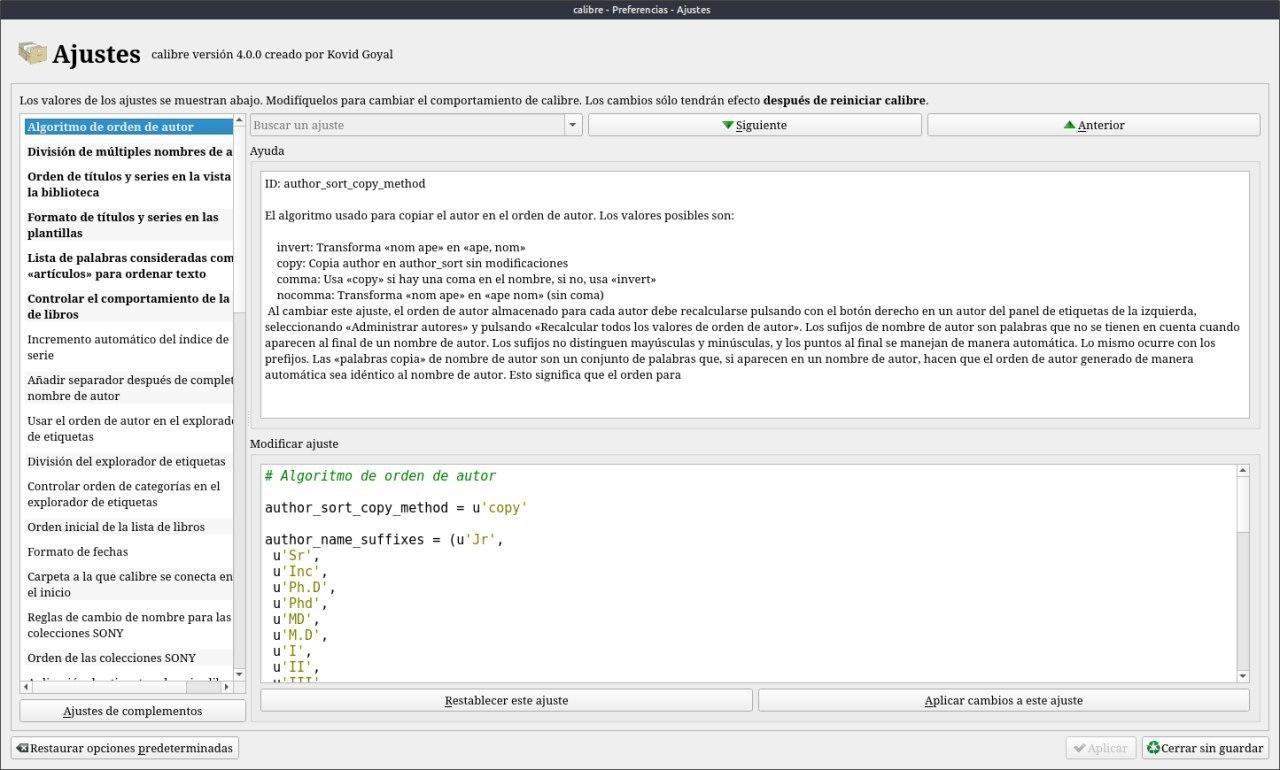This screenshot has width=1280, height=770.
Task: Click the calibre books icon beside Ajustes
Action: click(32, 53)
